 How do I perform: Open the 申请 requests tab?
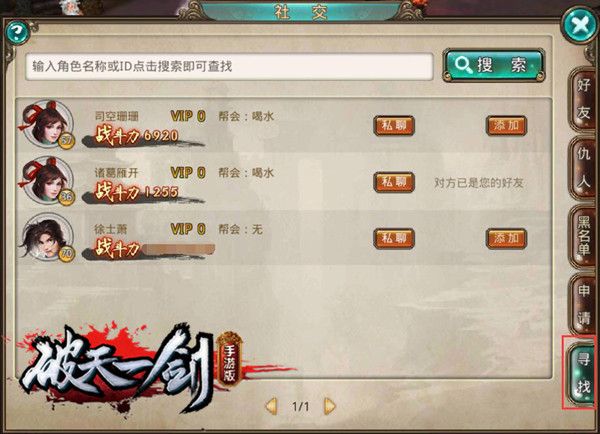pyautogui.click(x=583, y=304)
